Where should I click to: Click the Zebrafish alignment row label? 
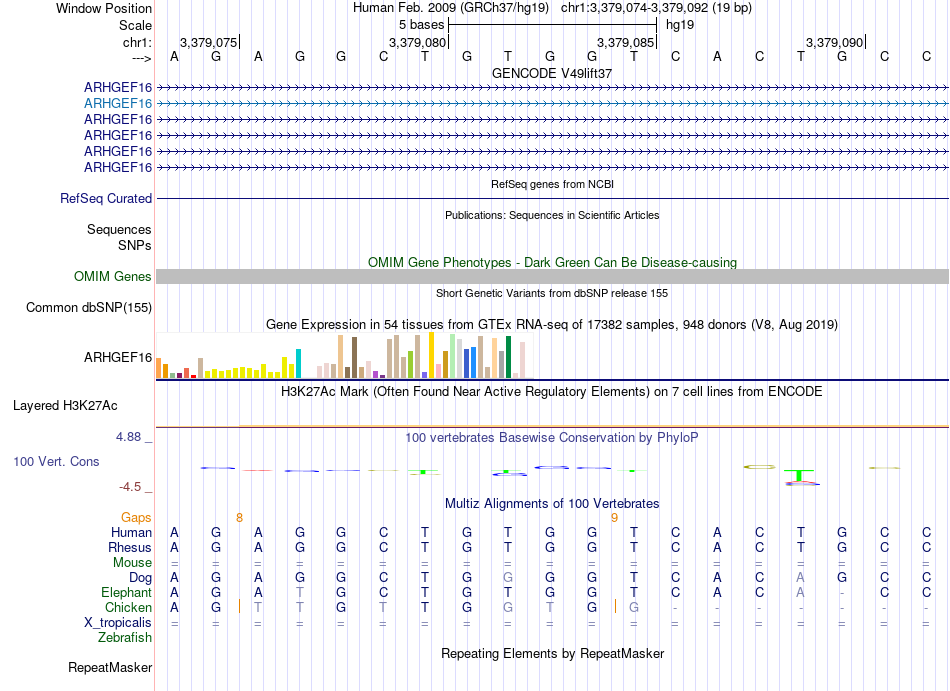125,638
